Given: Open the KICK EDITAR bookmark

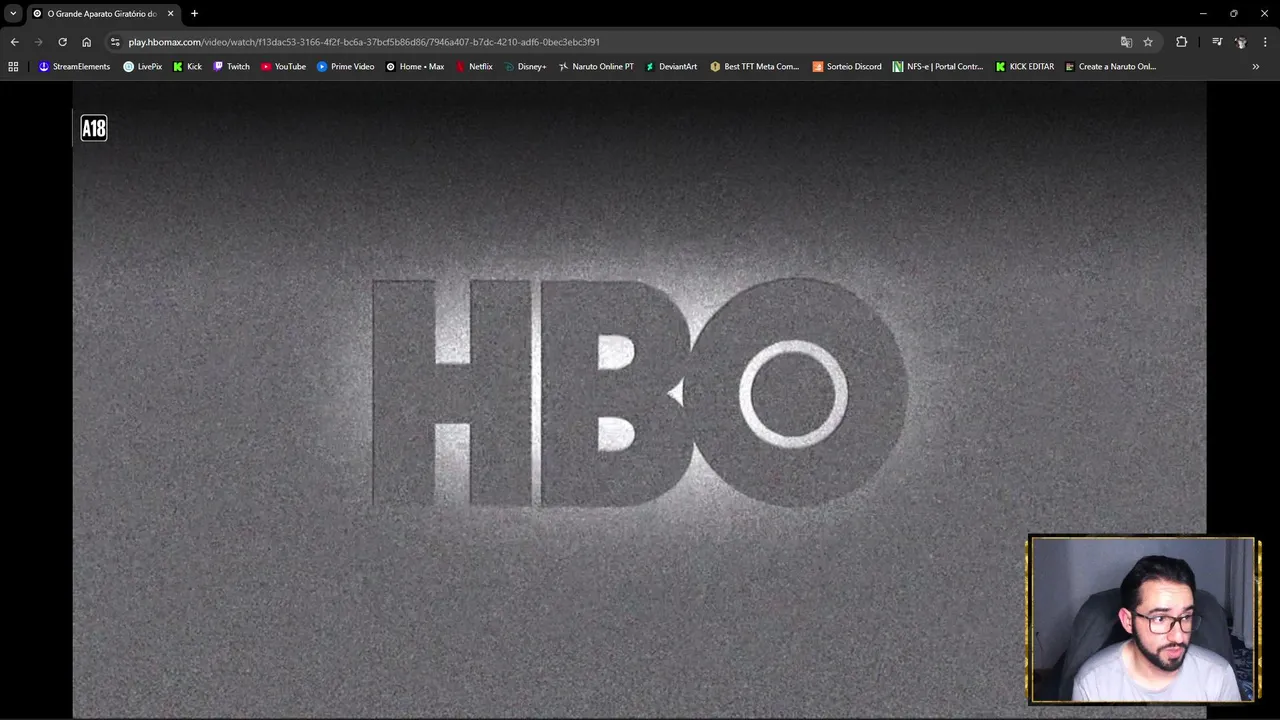Looking at the screenshot, I should pos(1024,67).
